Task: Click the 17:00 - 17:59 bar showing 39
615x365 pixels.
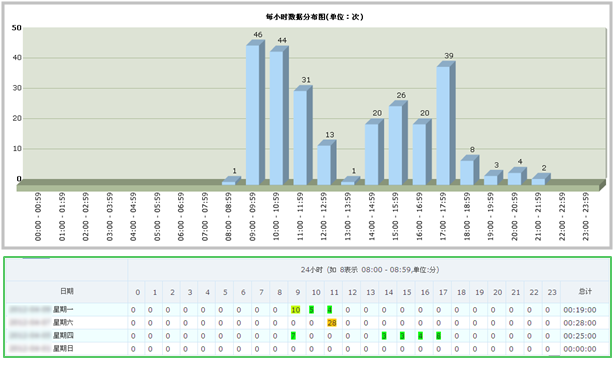Action: [x=446, y=123]
